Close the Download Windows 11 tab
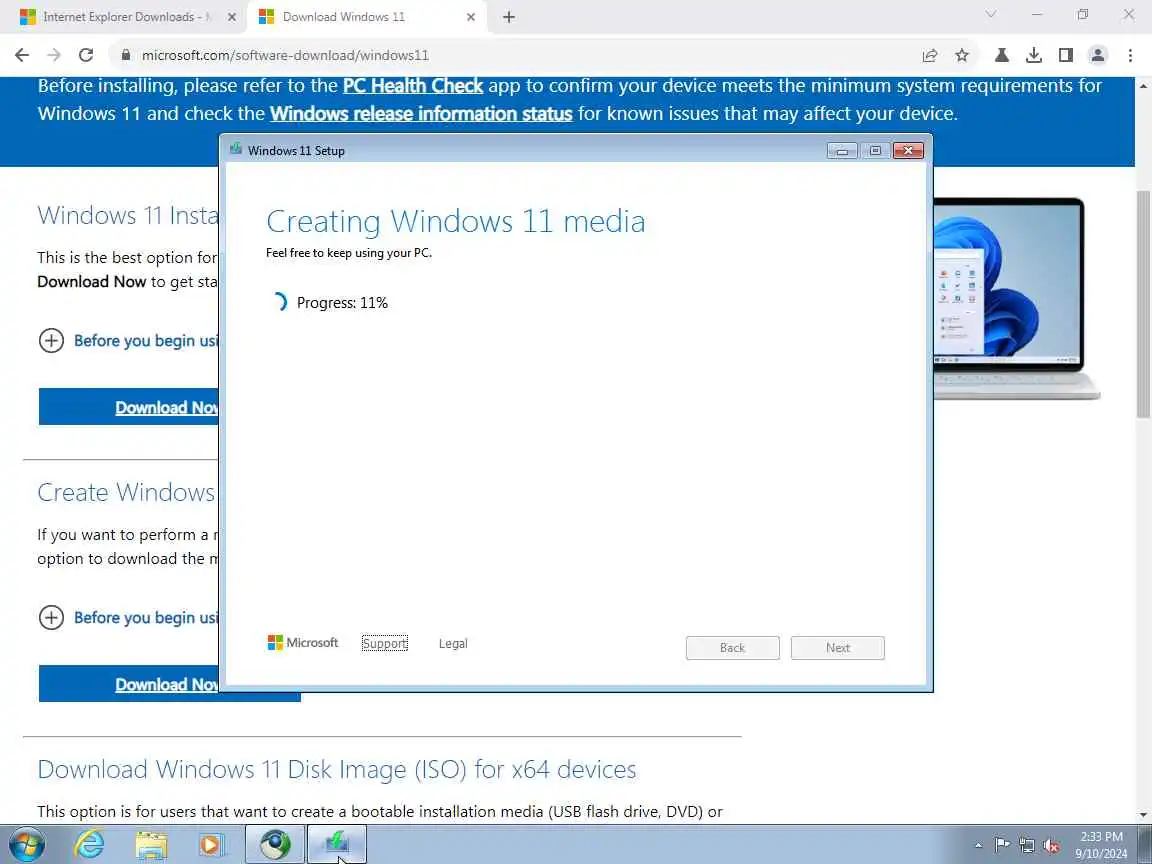1152x864 pixels. (471, 17)
